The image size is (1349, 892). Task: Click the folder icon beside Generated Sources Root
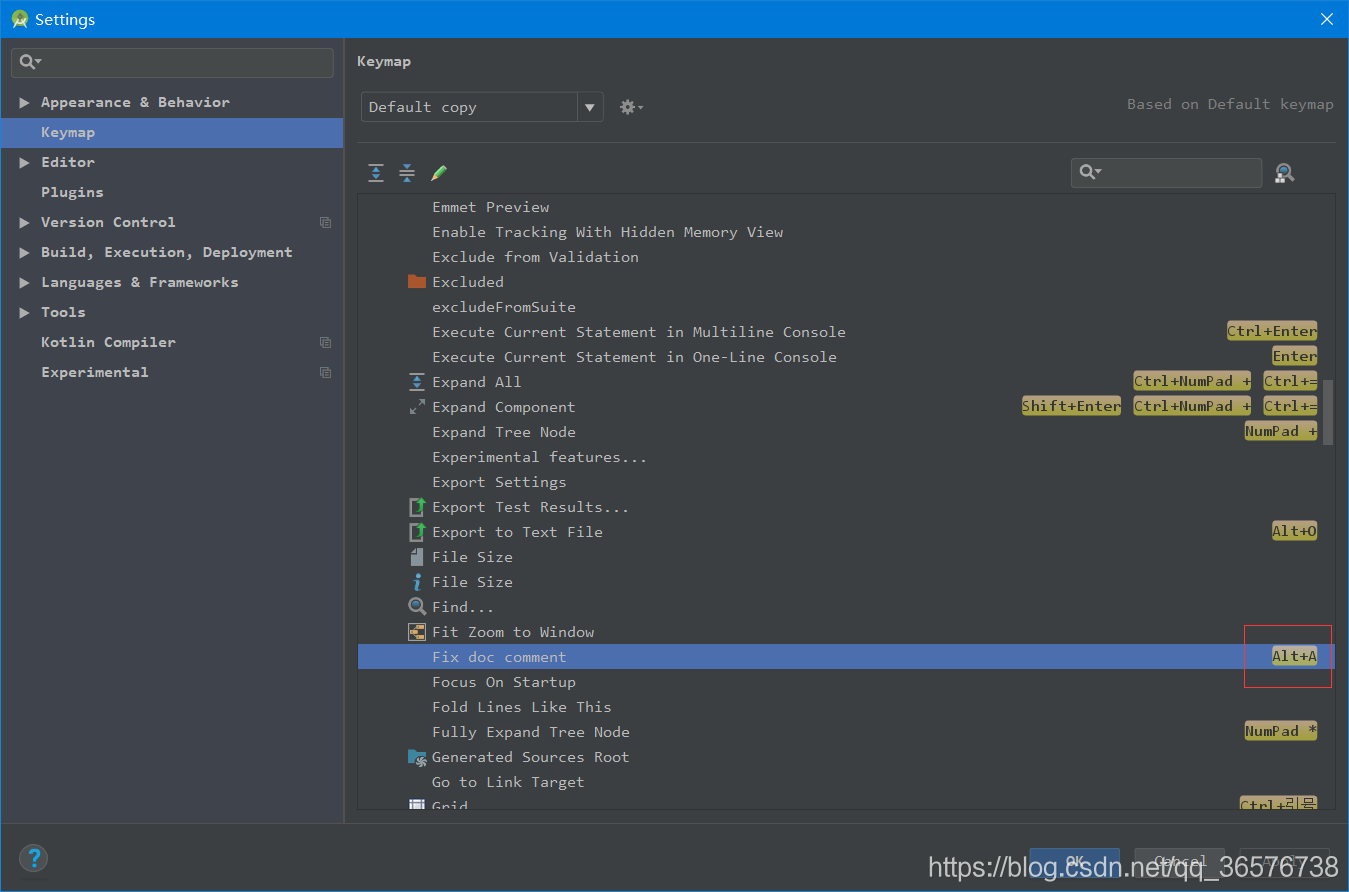pos(417,758)
